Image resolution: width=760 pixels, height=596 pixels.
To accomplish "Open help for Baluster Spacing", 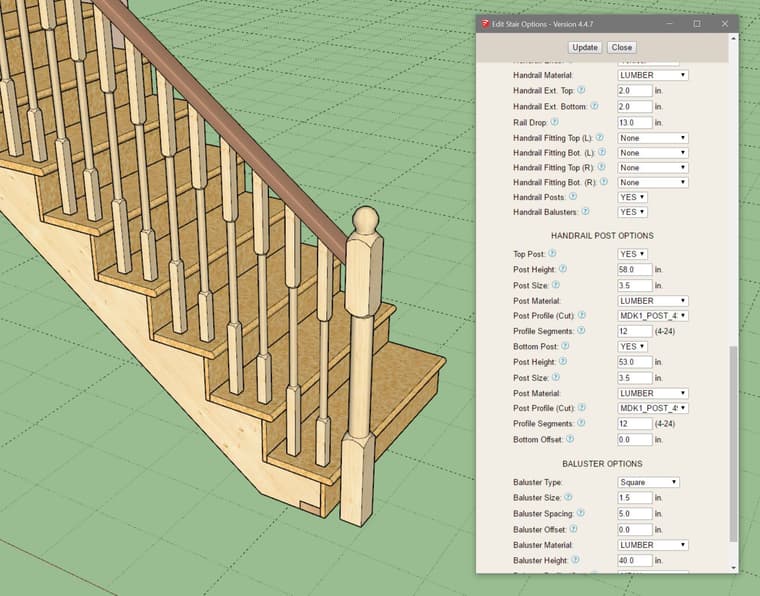I will pyautogui.click(x=580, y=513).
